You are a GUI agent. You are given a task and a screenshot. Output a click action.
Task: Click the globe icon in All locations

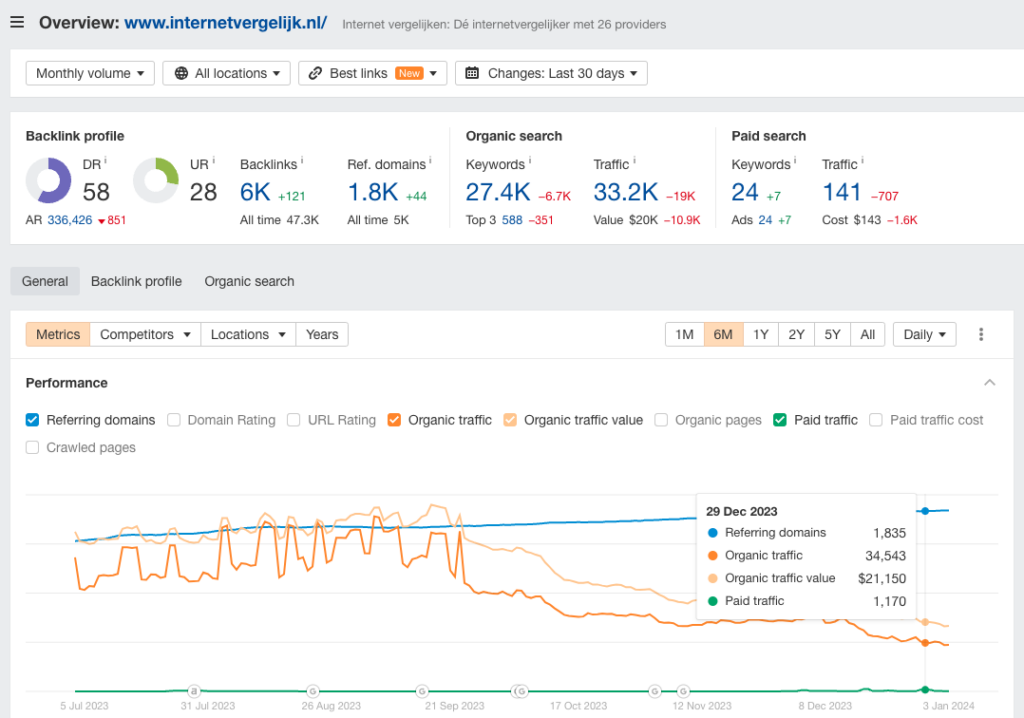click(x=181, y=73)
